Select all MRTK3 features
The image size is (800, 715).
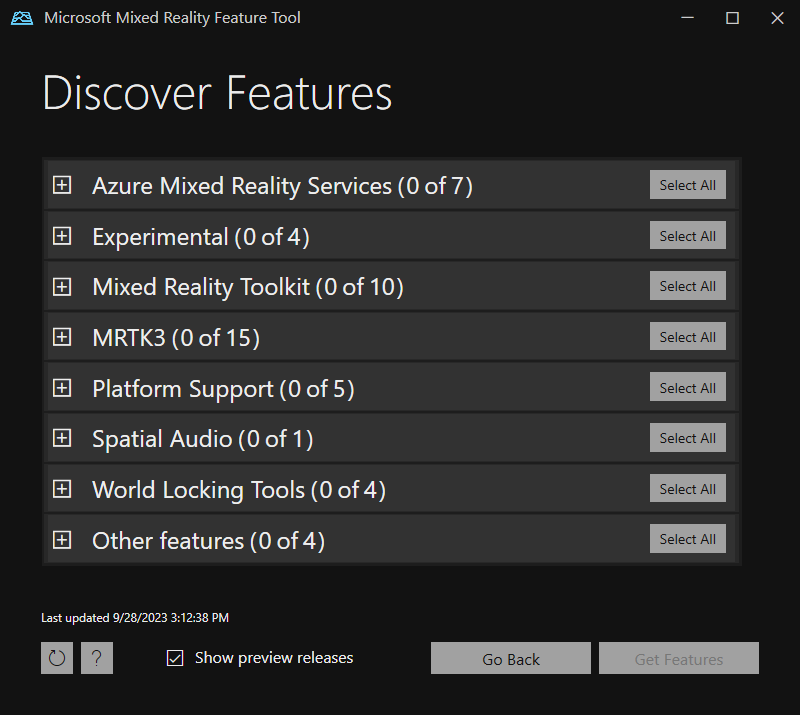687,336
